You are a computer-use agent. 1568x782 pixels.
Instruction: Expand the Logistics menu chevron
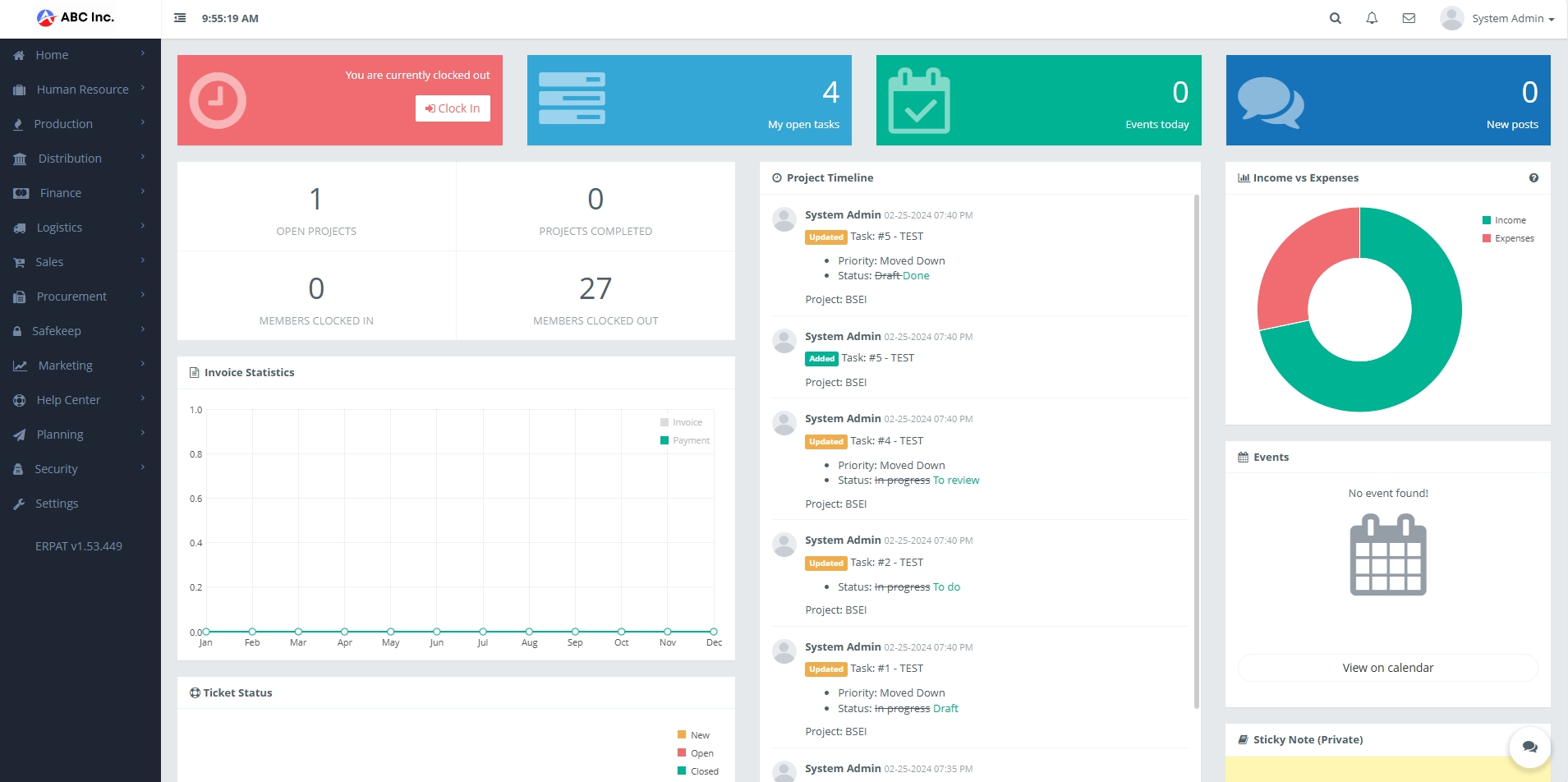point(143,226)
